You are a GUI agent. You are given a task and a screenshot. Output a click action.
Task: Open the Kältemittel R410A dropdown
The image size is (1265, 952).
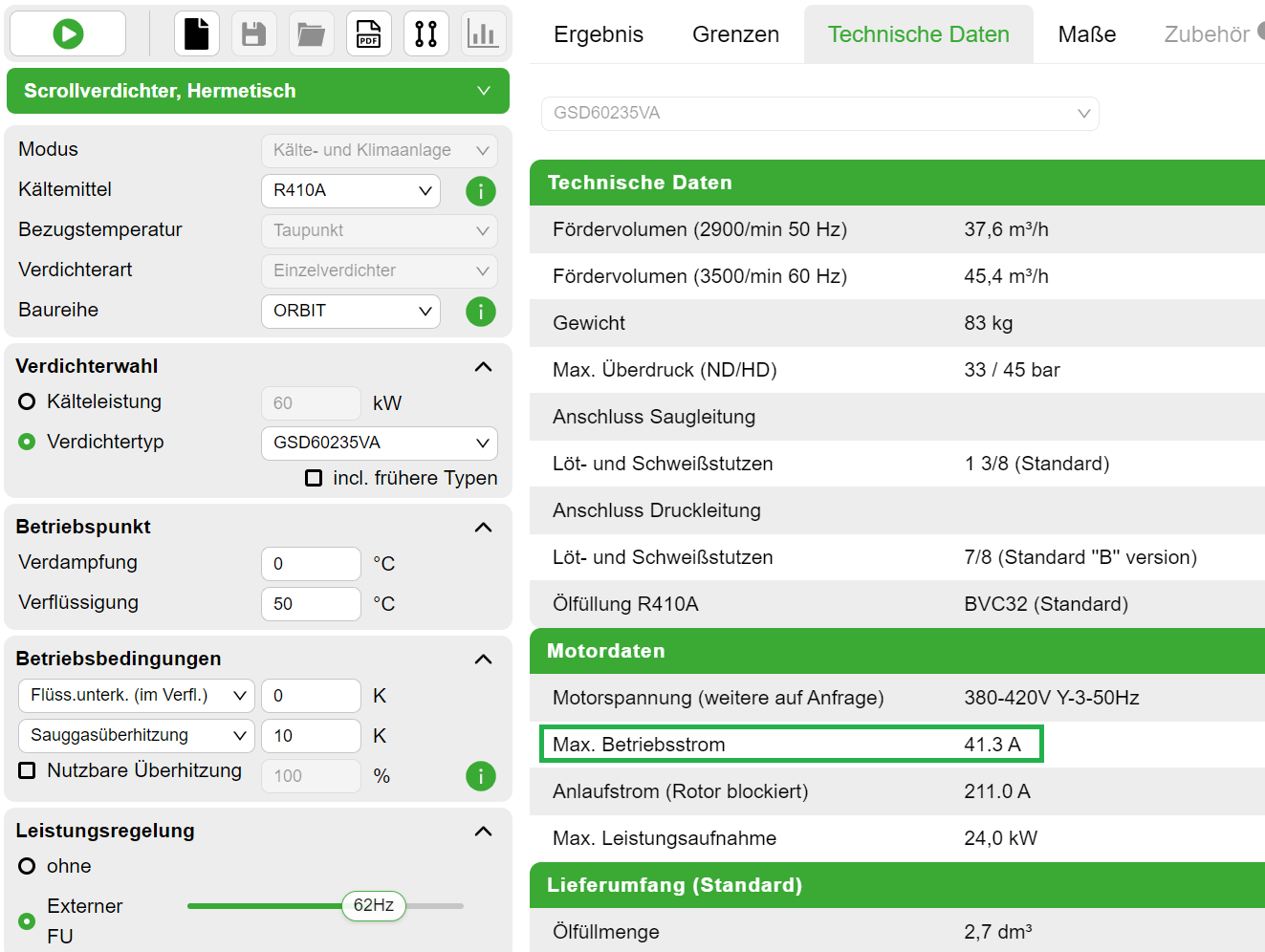(x=350, y=191)
